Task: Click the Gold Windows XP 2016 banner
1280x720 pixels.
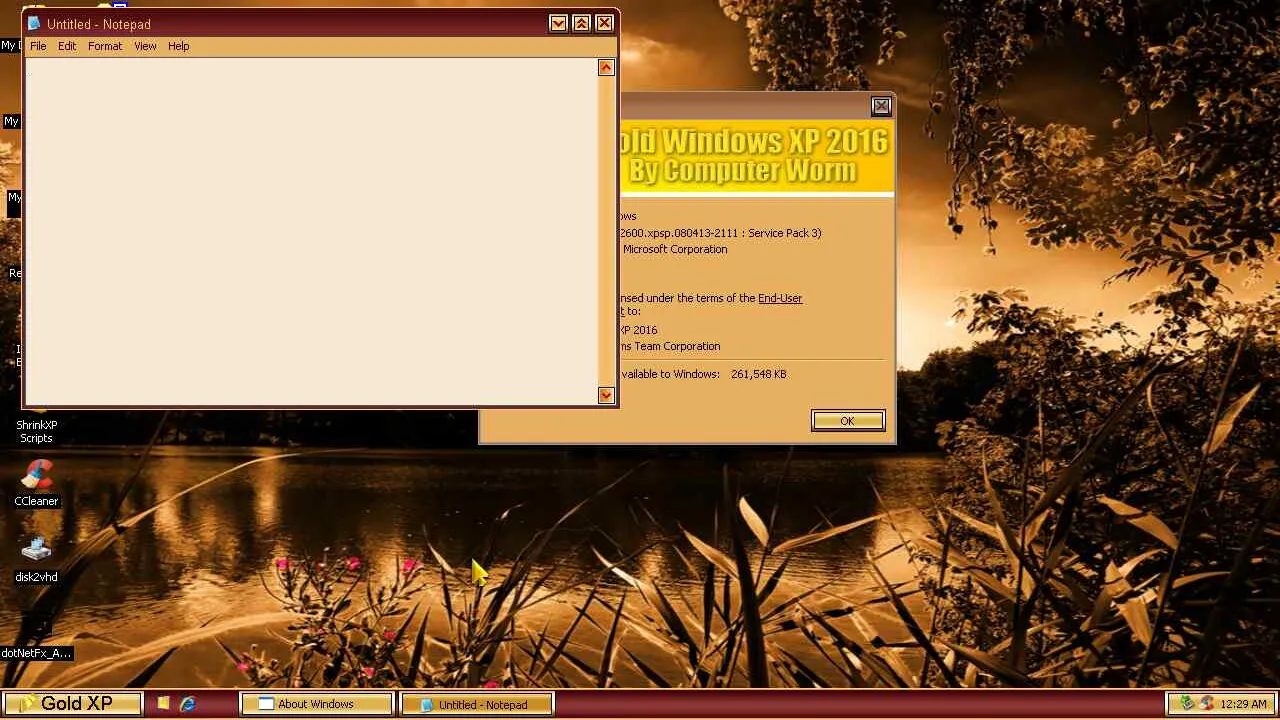Action: 756,156
